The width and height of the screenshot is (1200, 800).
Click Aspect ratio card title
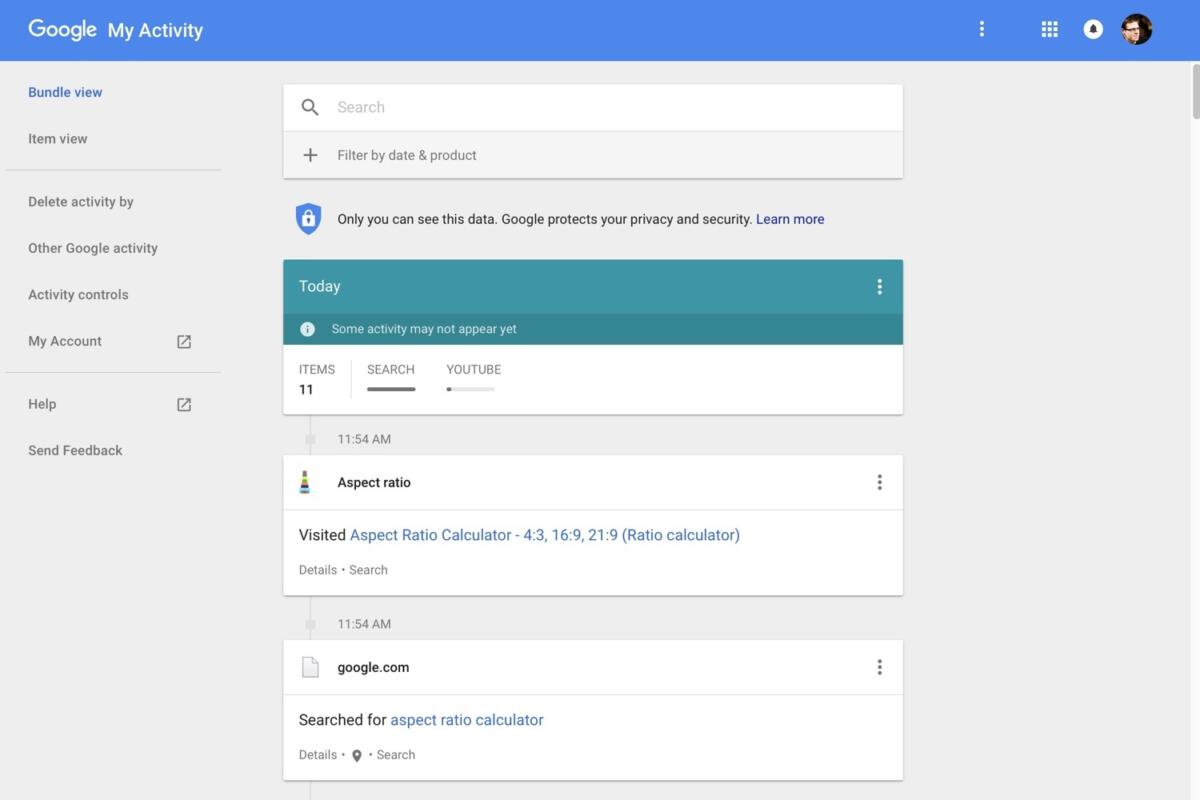374,482
